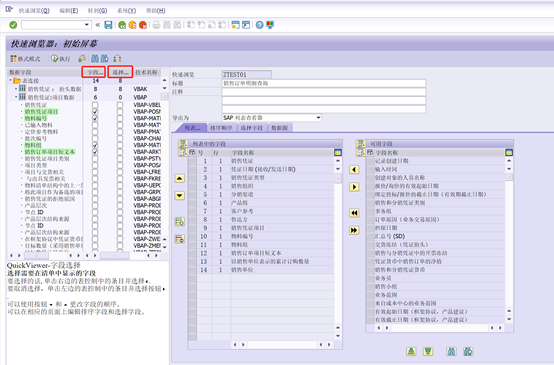Click the 格式模式 button
The height and width of the screenshot is (365, 554).
click(25, 59)
